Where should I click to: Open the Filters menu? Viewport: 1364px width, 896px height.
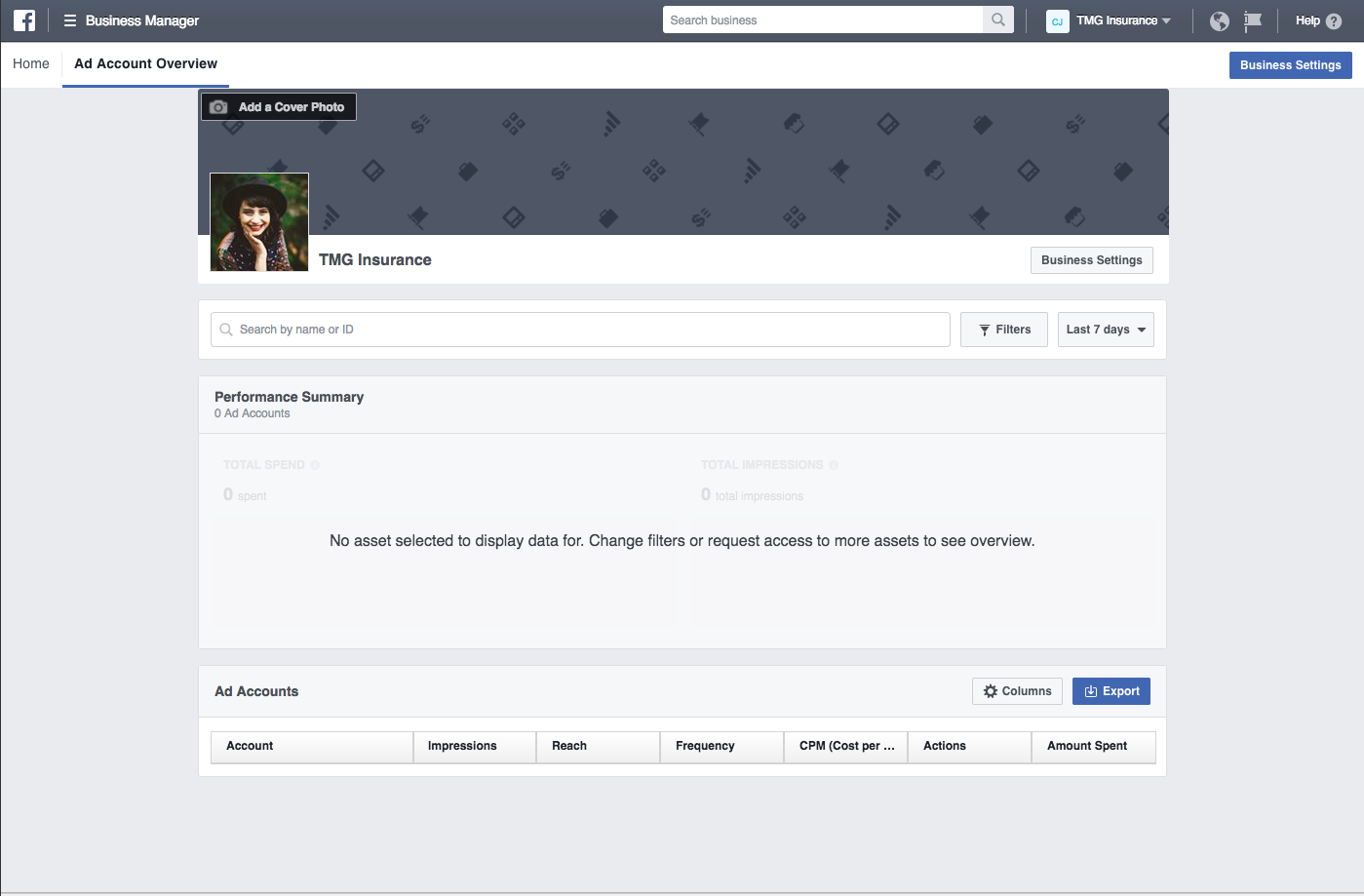click(1003, 330)
